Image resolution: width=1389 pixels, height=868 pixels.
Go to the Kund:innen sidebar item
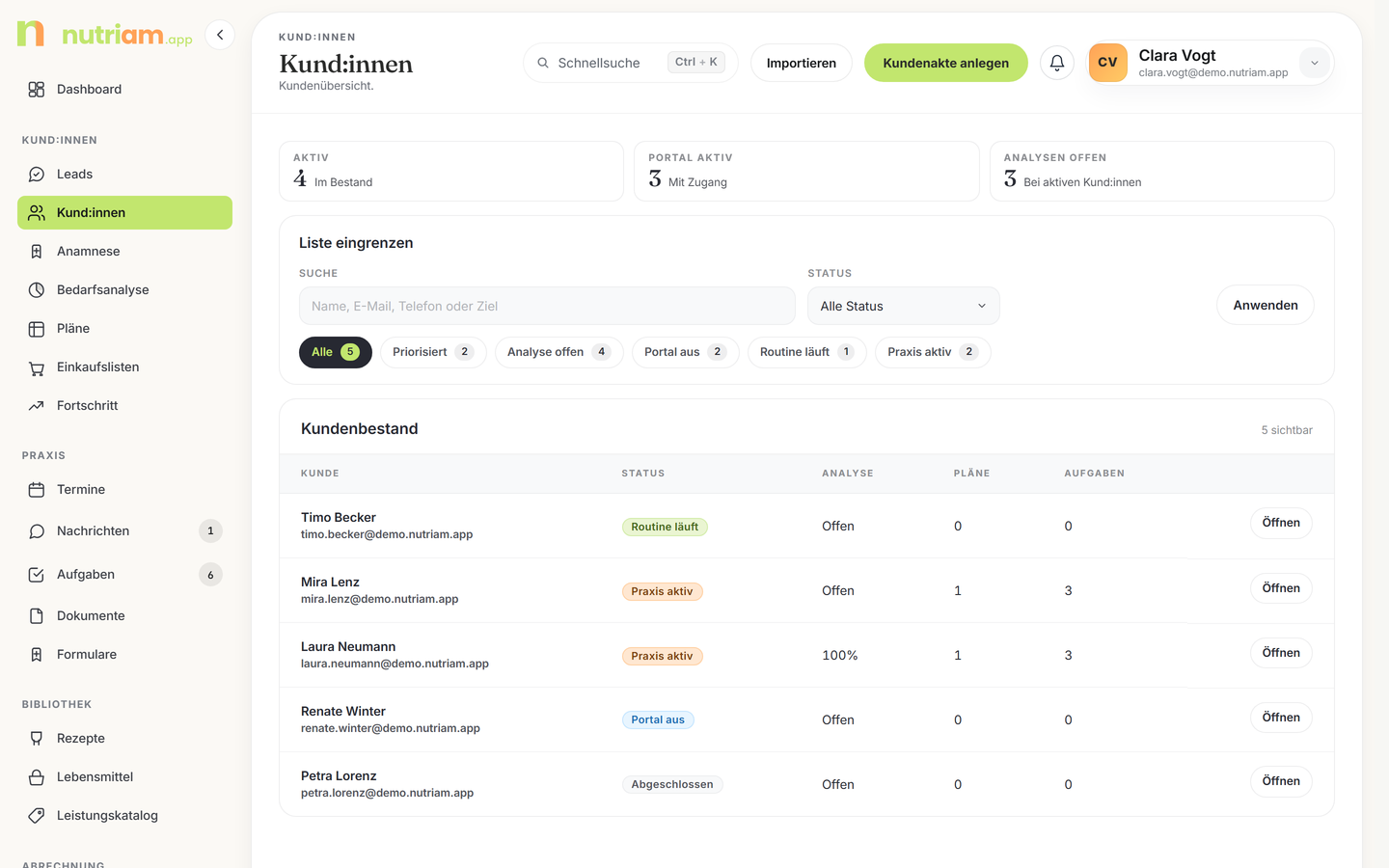(125, 213)
